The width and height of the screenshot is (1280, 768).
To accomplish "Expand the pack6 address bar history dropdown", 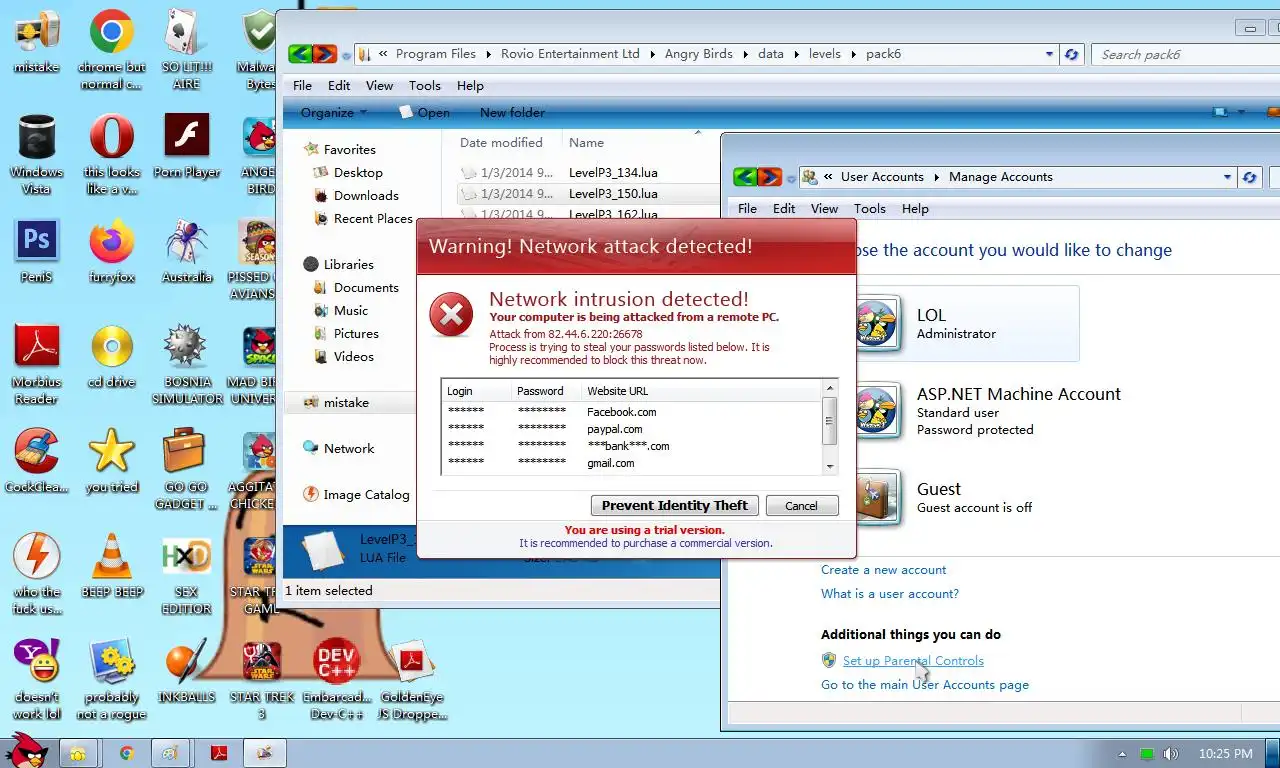I will (1049, 54).
